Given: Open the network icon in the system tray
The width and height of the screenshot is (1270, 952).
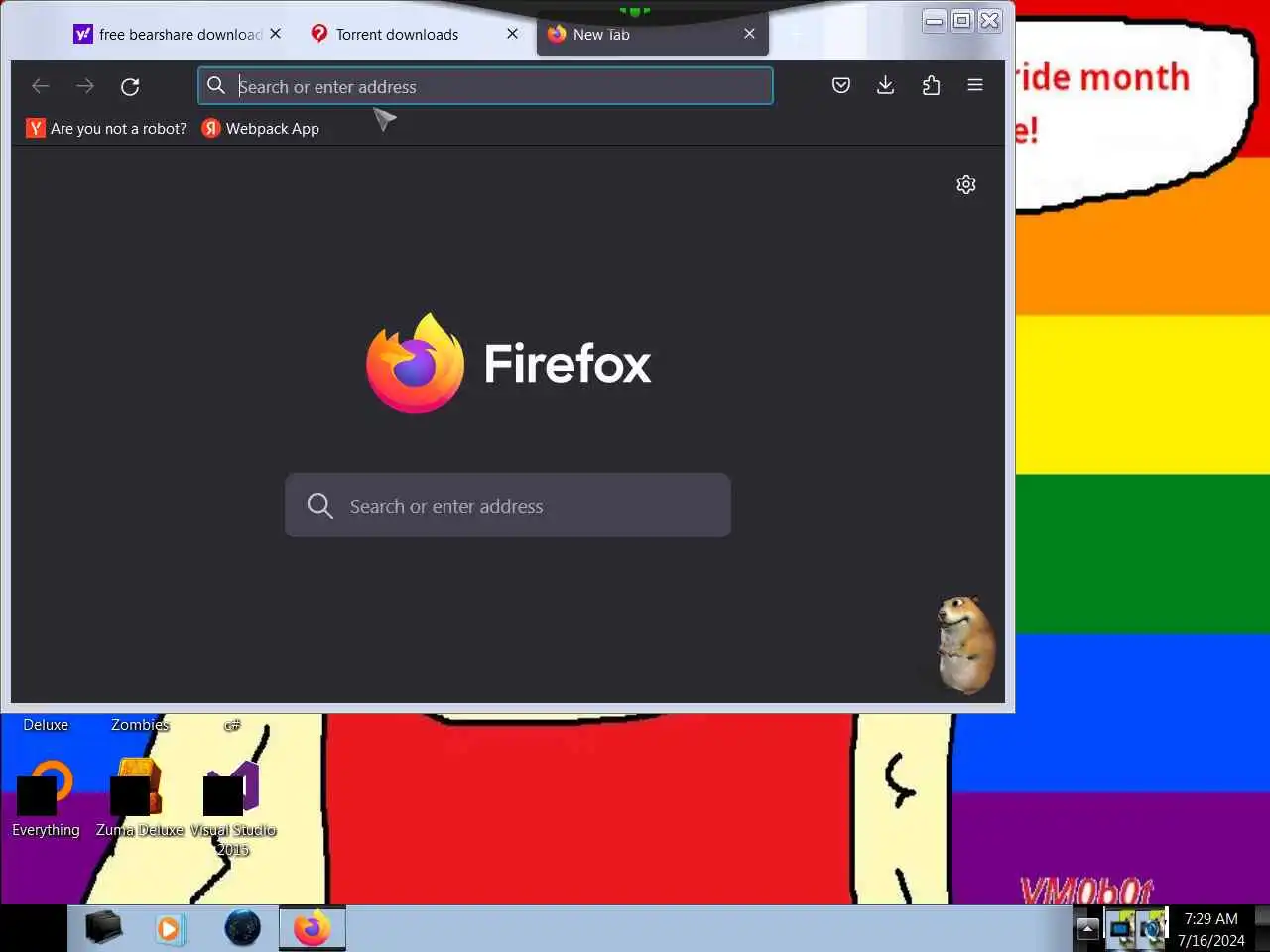Looking at the screenshot, I should coord(1121,929).
